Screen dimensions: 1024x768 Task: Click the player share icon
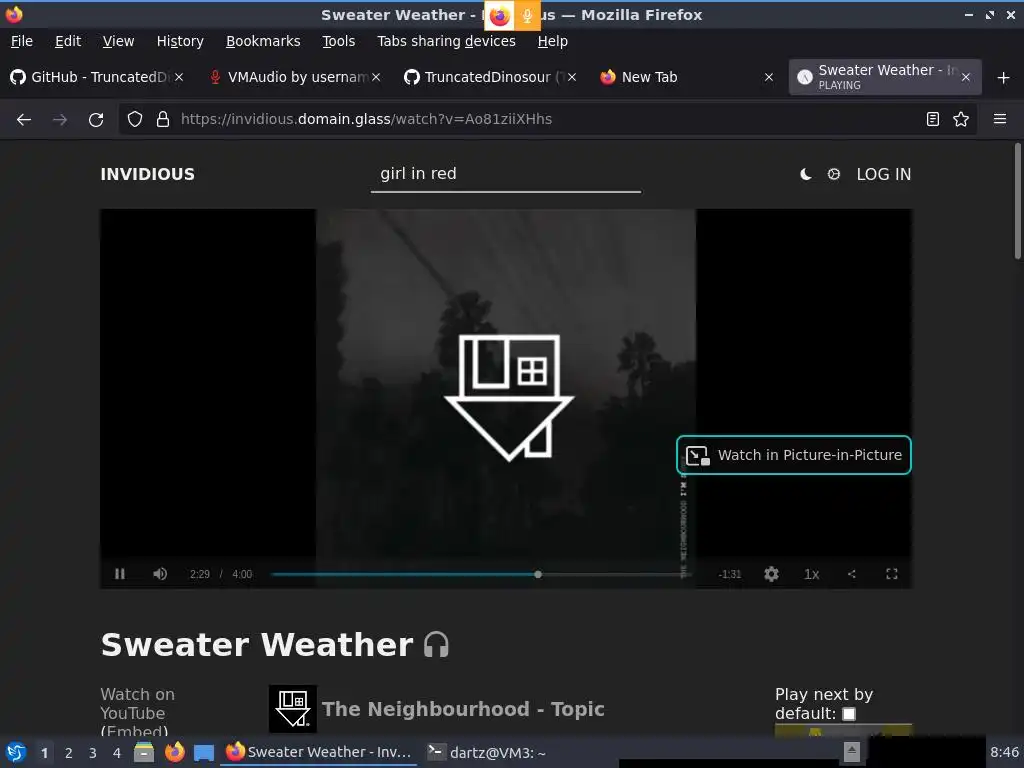point(852,574)
